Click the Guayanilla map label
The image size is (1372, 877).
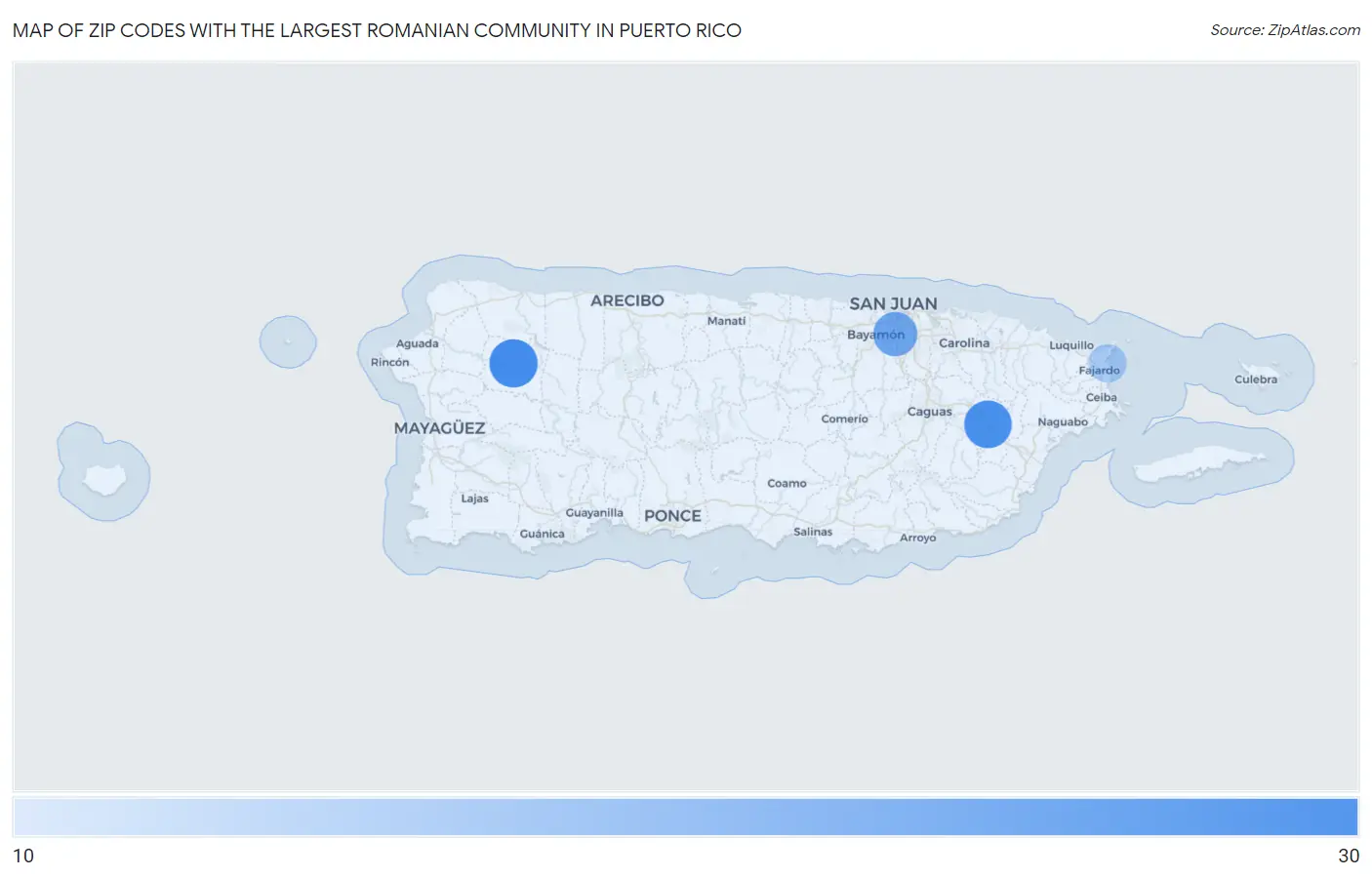(594, 513)
